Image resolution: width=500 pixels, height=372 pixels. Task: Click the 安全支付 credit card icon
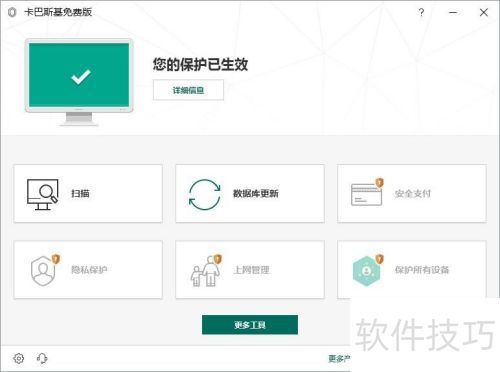367,194
